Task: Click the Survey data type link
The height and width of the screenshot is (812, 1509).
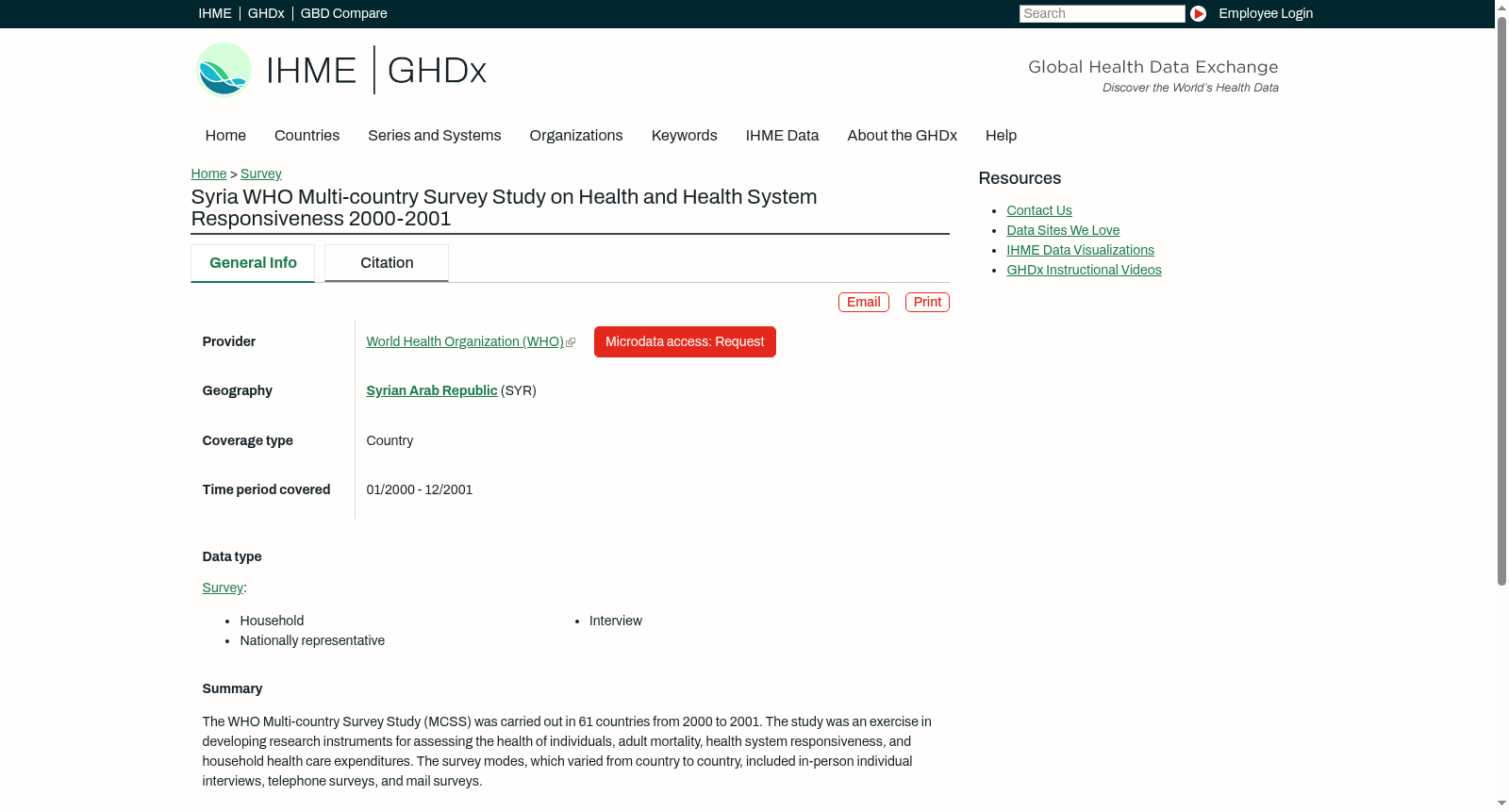Action: [223, 588]
